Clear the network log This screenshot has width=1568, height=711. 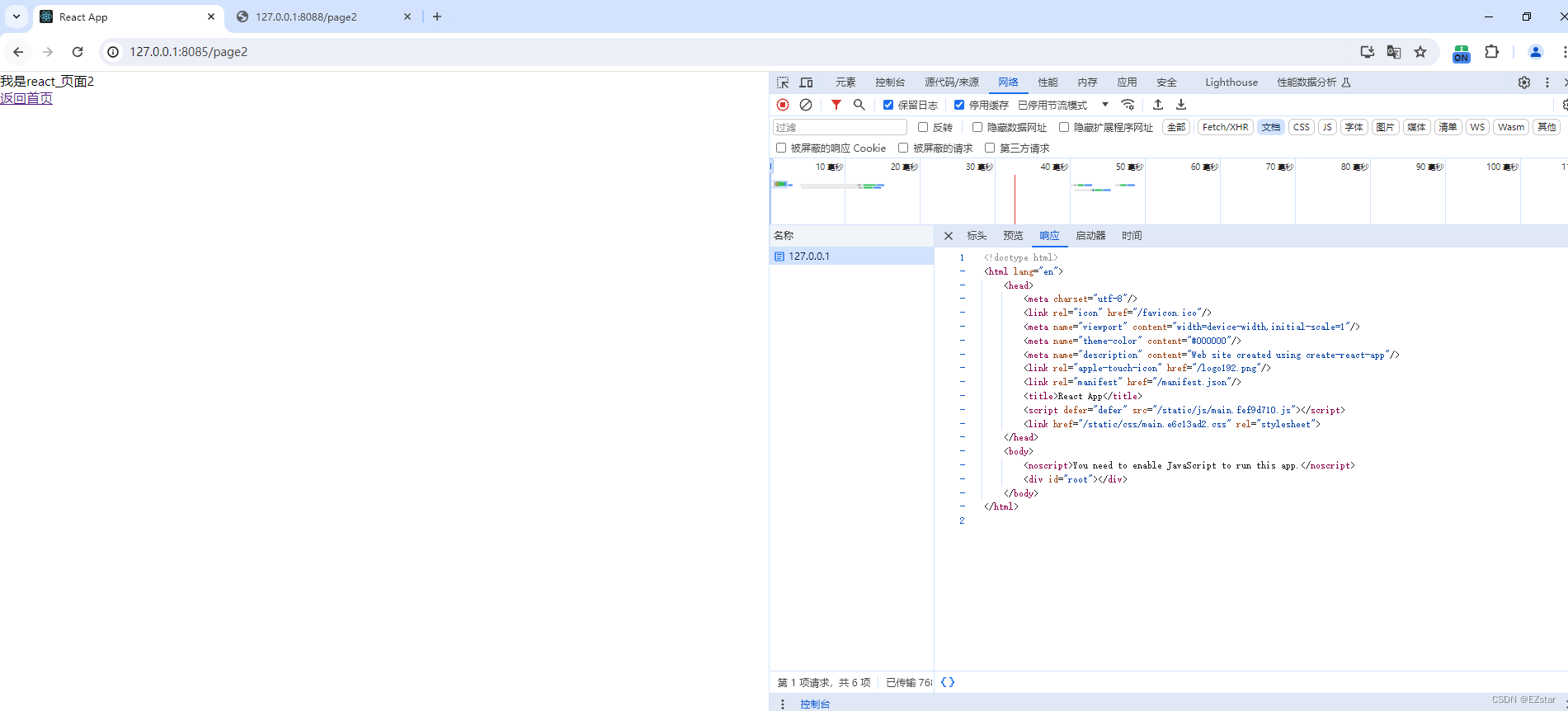click(806, 105)
